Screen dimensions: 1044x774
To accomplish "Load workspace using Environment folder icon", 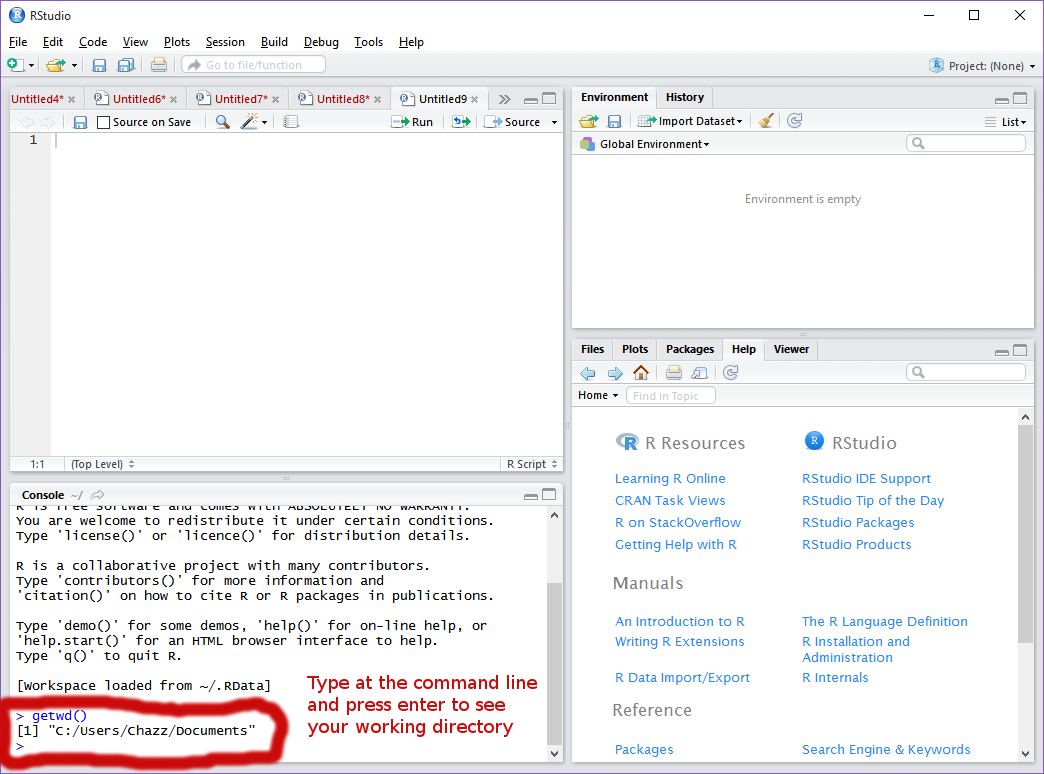I will [589, 121].
